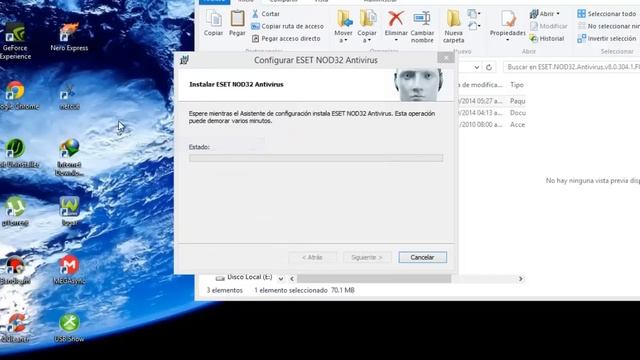Image resolution: width=640 pixels, height=360 pixels.
Task: Select Cortar in the Explorer ribbon
Action: point(266,14)
